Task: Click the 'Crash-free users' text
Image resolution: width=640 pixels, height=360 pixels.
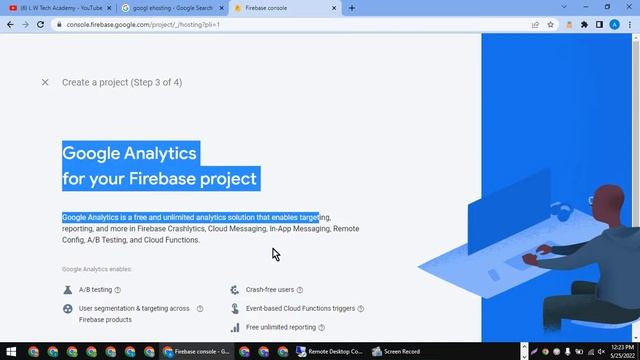Action: click(x=270, y=290)
